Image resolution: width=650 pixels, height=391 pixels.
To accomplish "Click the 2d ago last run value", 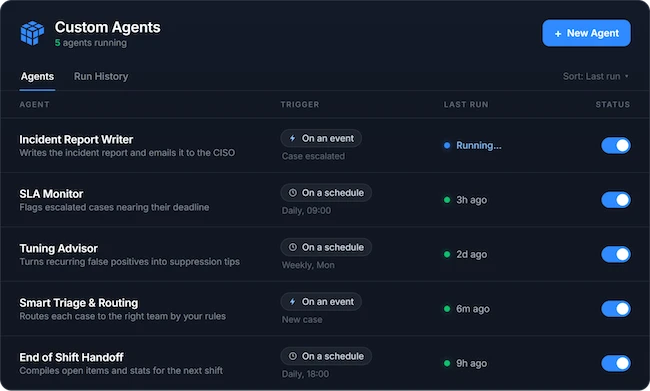I will pyautogui.click(x=472, y=254).
